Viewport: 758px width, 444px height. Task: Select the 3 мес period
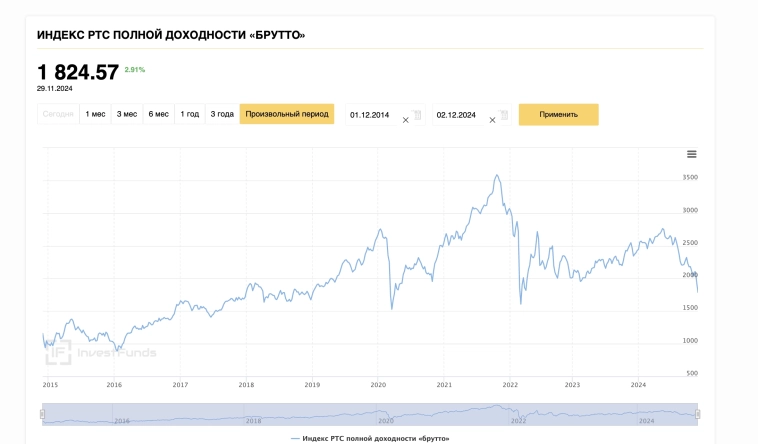127,114
